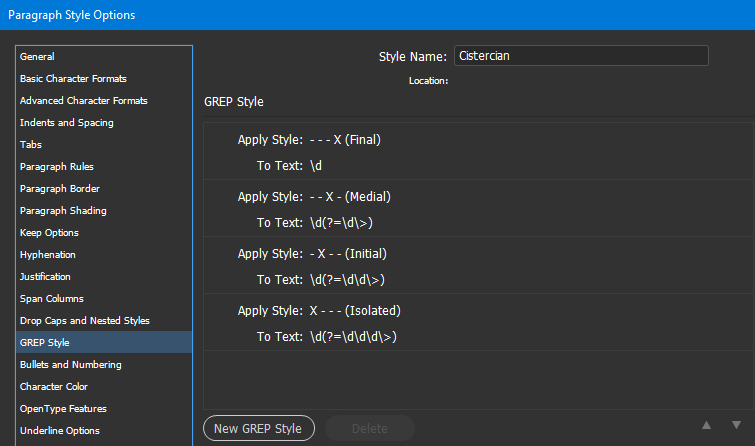The height and width of the screenshot is (446, 755).
Task: Open the General section
Action: point(38,57)
